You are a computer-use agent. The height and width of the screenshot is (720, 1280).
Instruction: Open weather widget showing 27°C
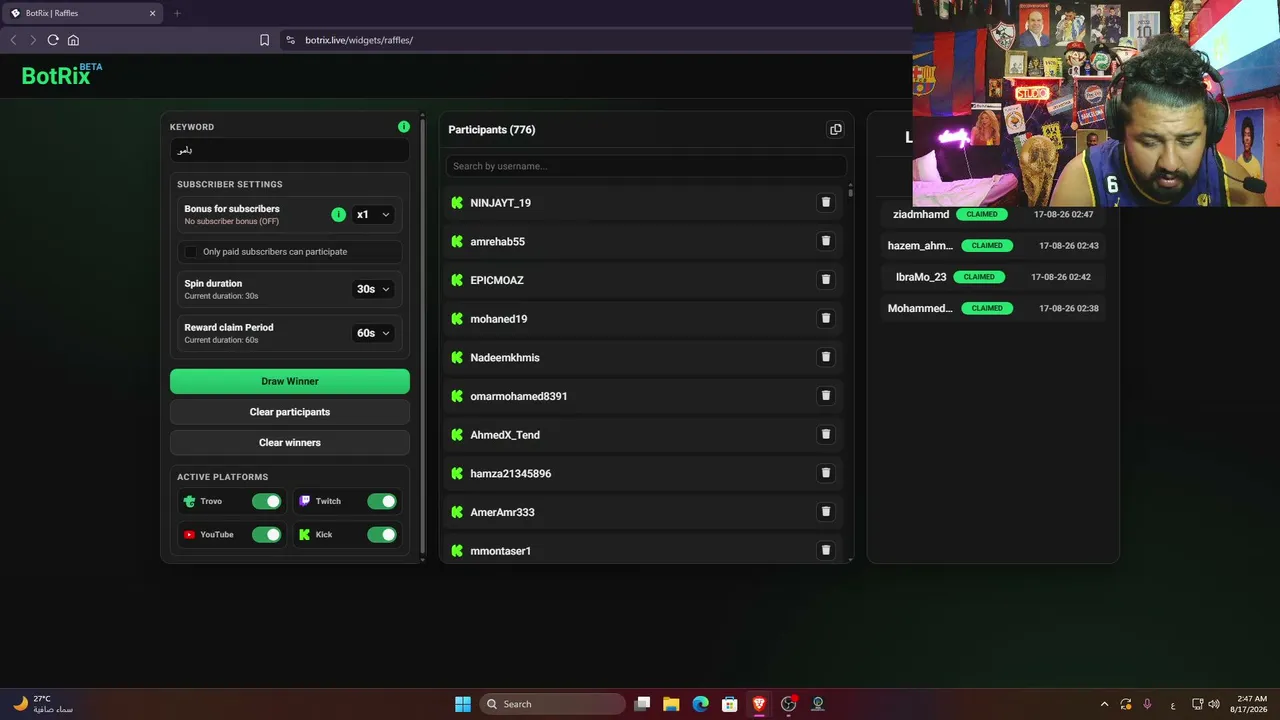(x=44, y=704)
